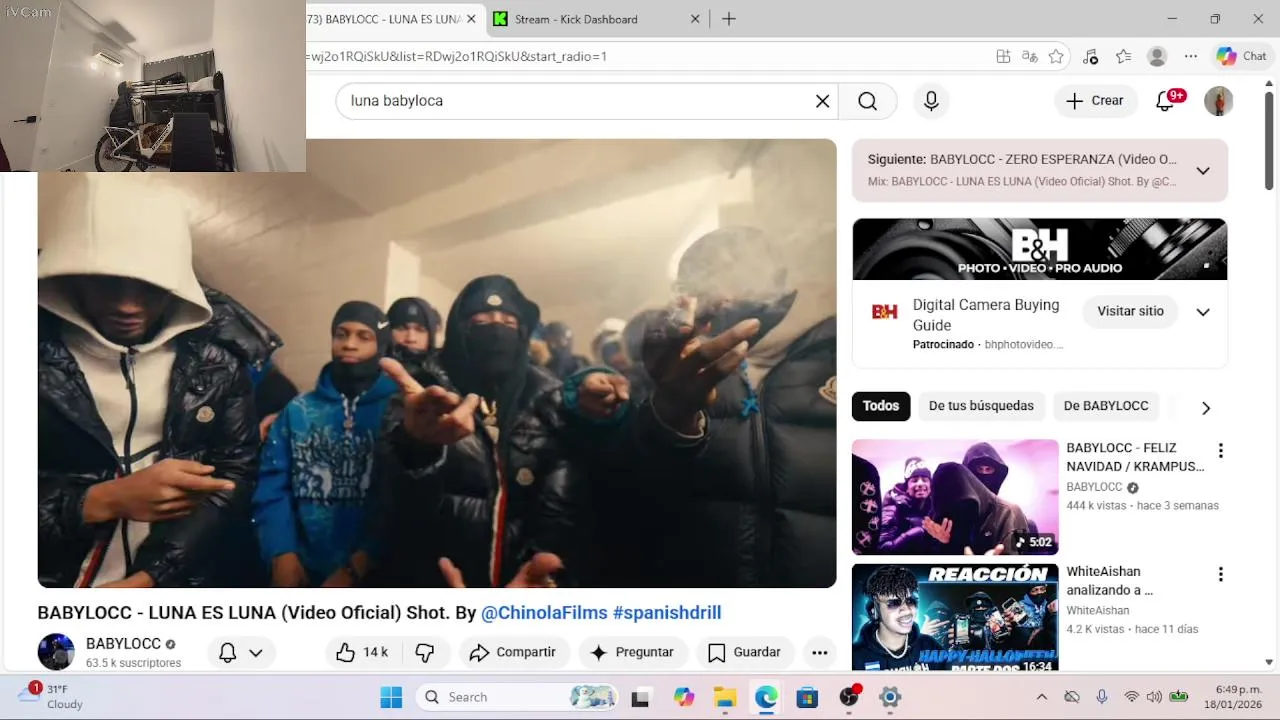The height and width of the screenshot is (720, 1280).
Task: Open Copilot from the taskbar
Action: [x=684, y=697]
